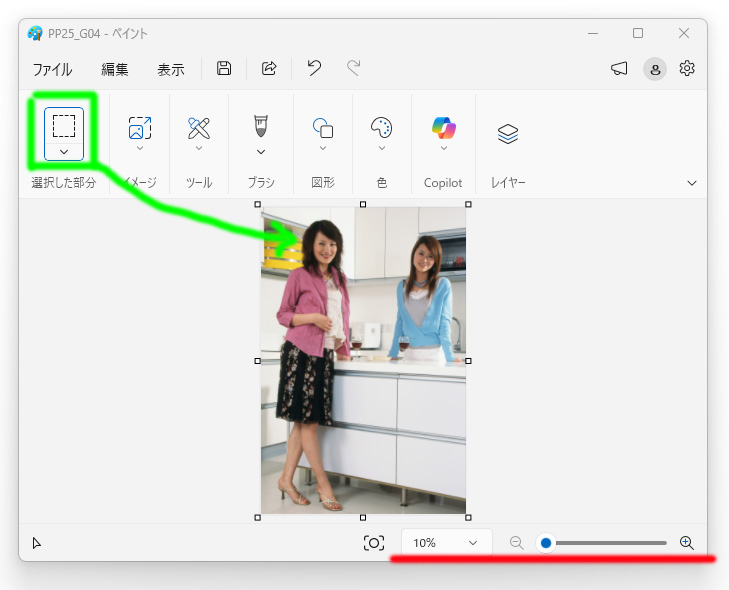The height and width of the screenshot is (590, 729).
Task: Save the file with the floppy icon
Action: (224, 68)
